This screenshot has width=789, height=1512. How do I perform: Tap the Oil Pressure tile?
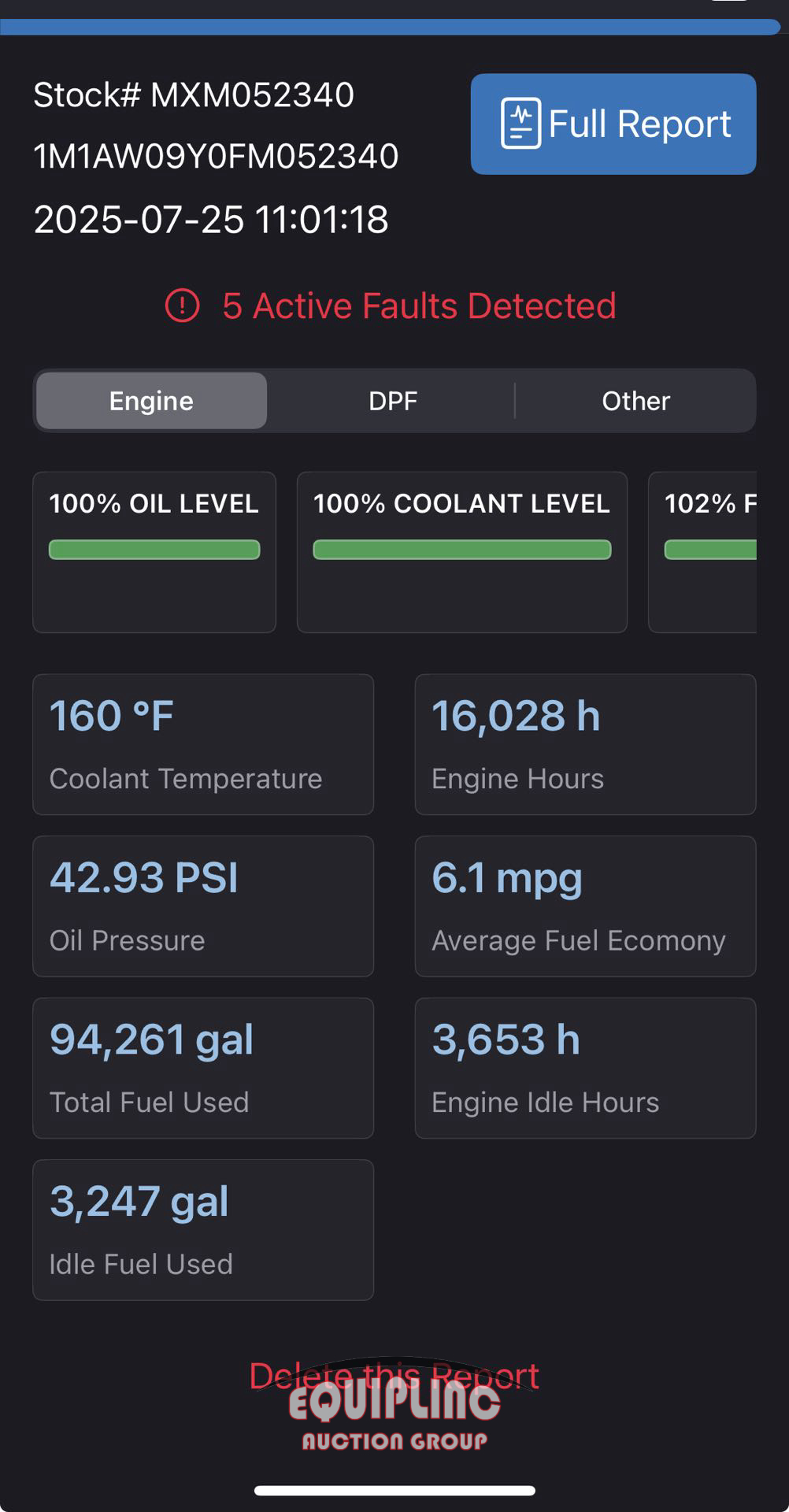[x=202, y=906]
